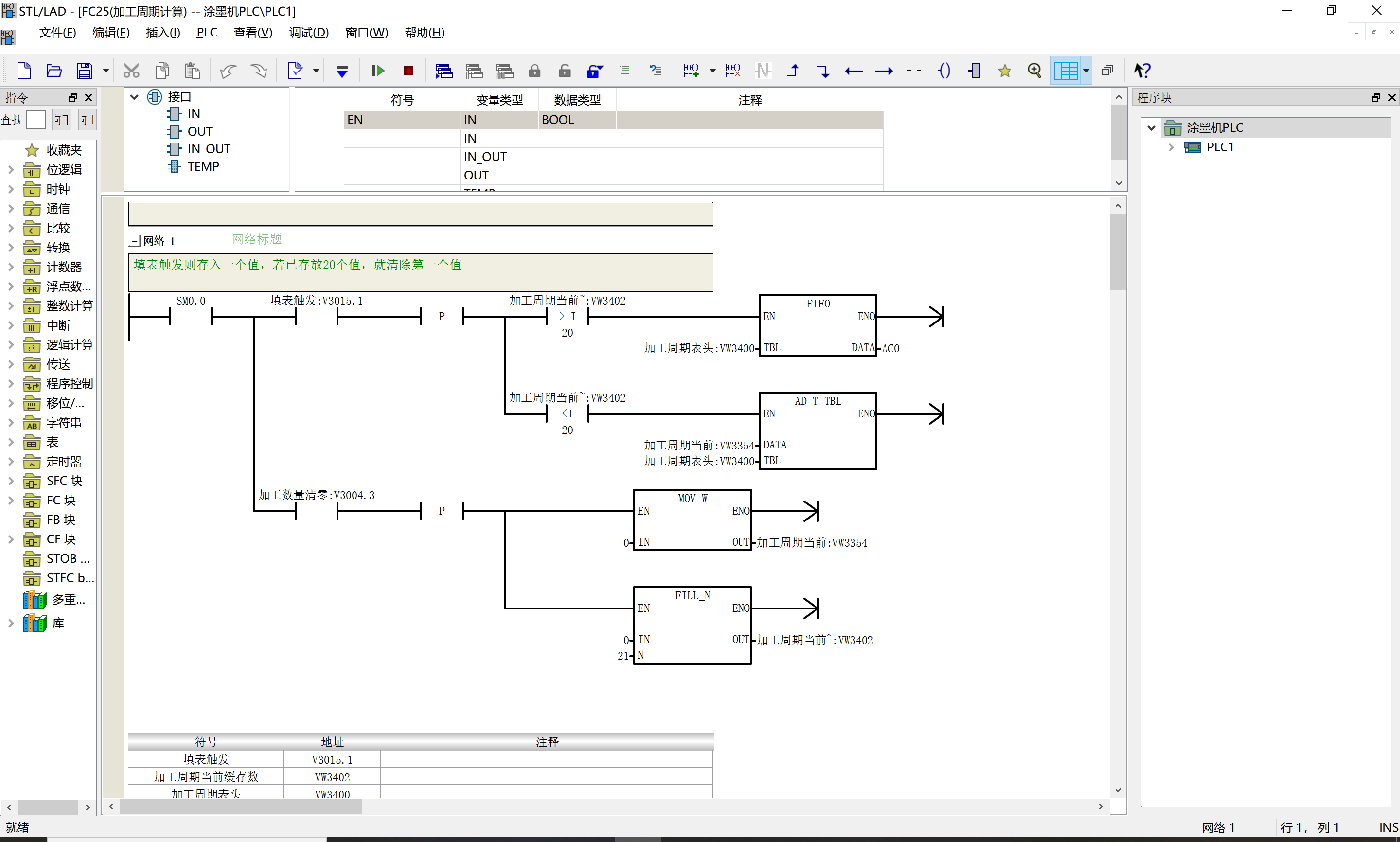Select the 传送 instruction folder
Image resolution: width=1400 pixels, height=842 pixels.
58,364
